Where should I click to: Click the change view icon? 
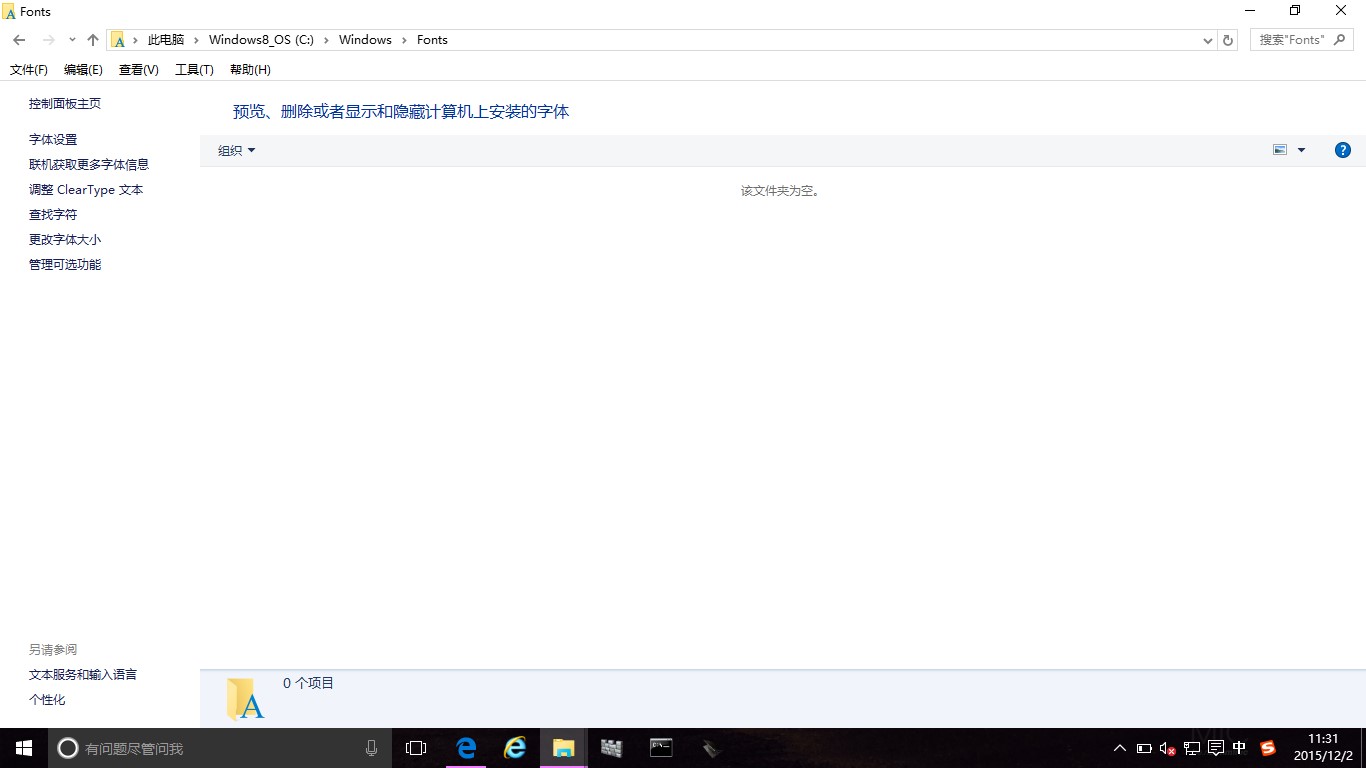[x=1279, y=150]
